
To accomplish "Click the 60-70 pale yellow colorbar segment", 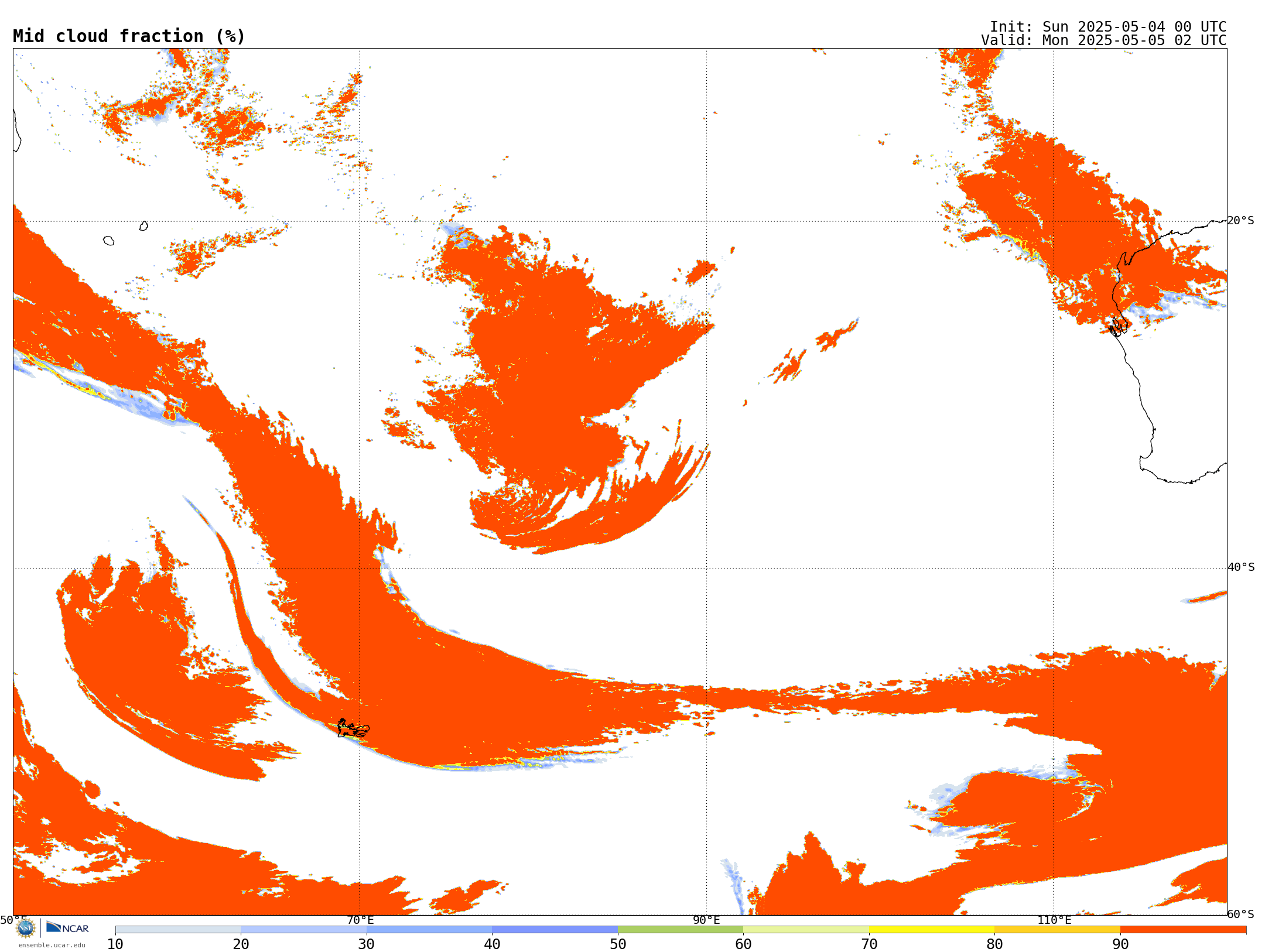I will click(x=806, y=930).
